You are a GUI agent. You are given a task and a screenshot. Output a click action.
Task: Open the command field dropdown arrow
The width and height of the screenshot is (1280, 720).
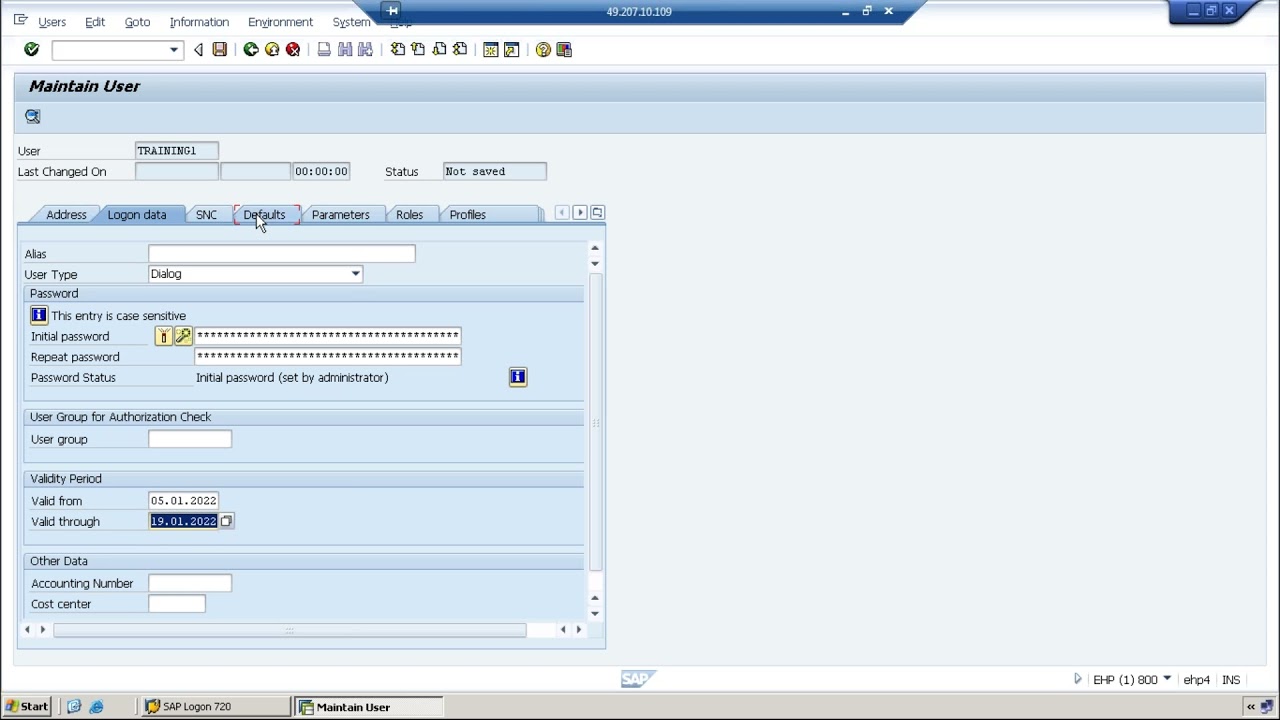pos(174,50)
